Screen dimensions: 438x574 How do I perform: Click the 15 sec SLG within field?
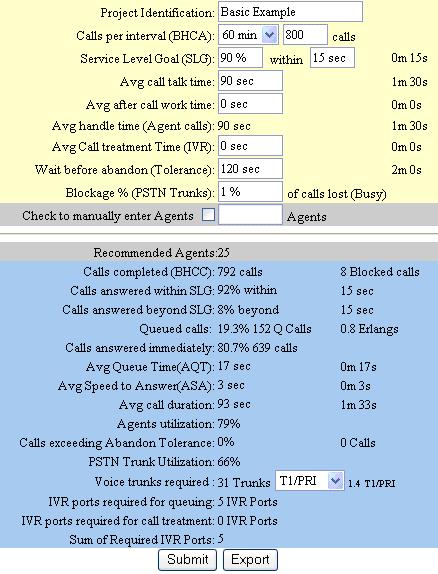tap(332, 58)
